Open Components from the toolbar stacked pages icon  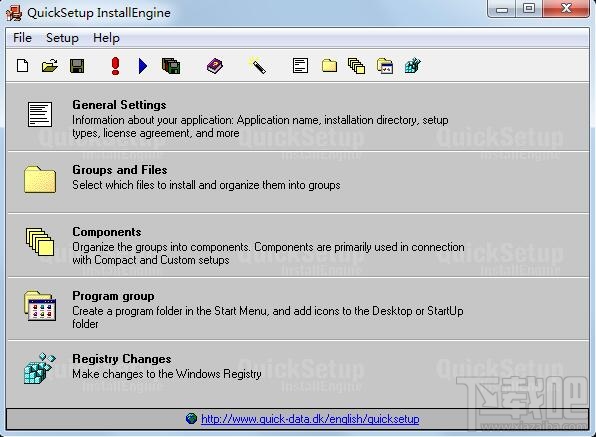(x=357, y=66)
